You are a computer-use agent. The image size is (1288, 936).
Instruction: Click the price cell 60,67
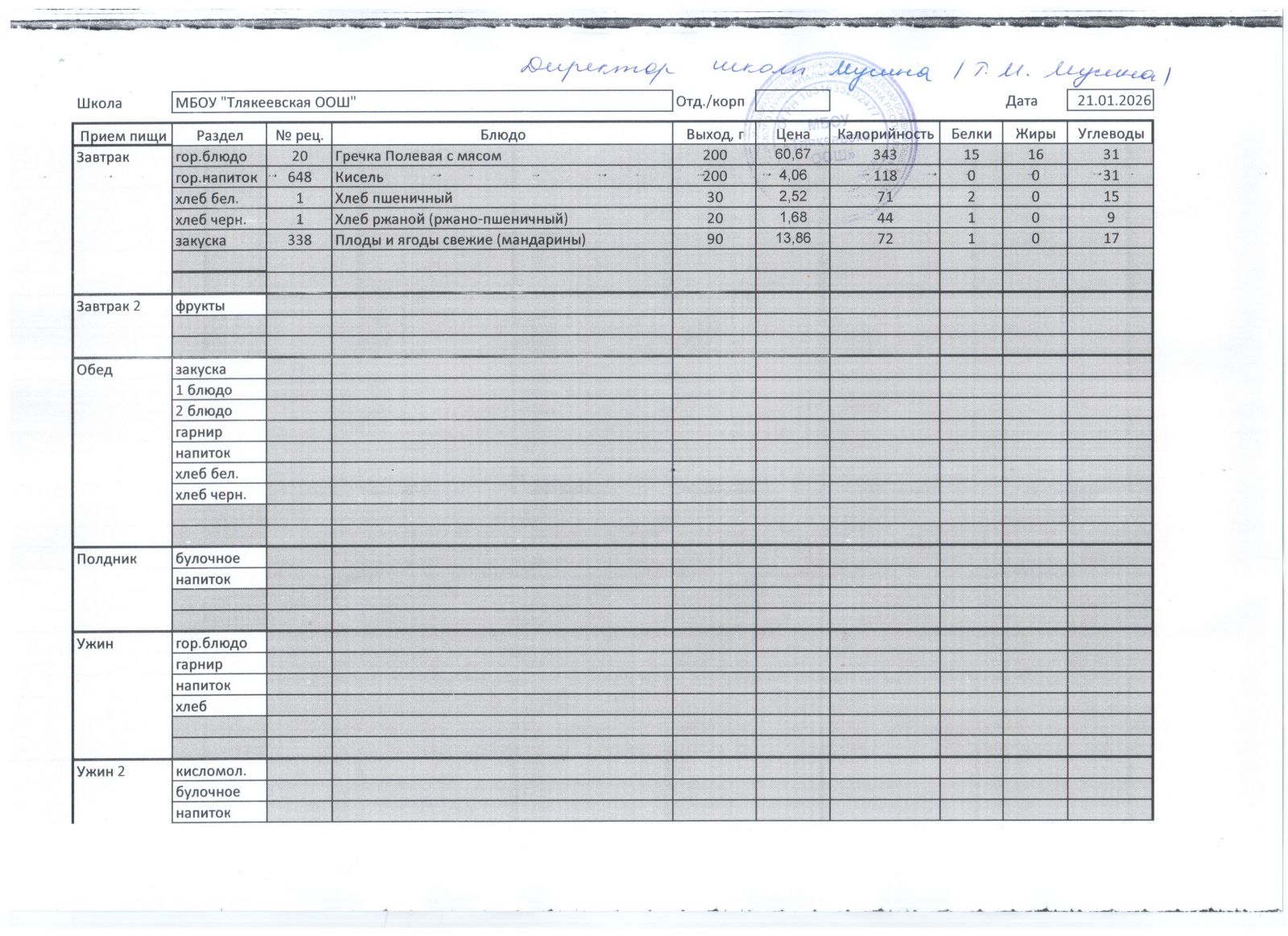coord(792,155)
